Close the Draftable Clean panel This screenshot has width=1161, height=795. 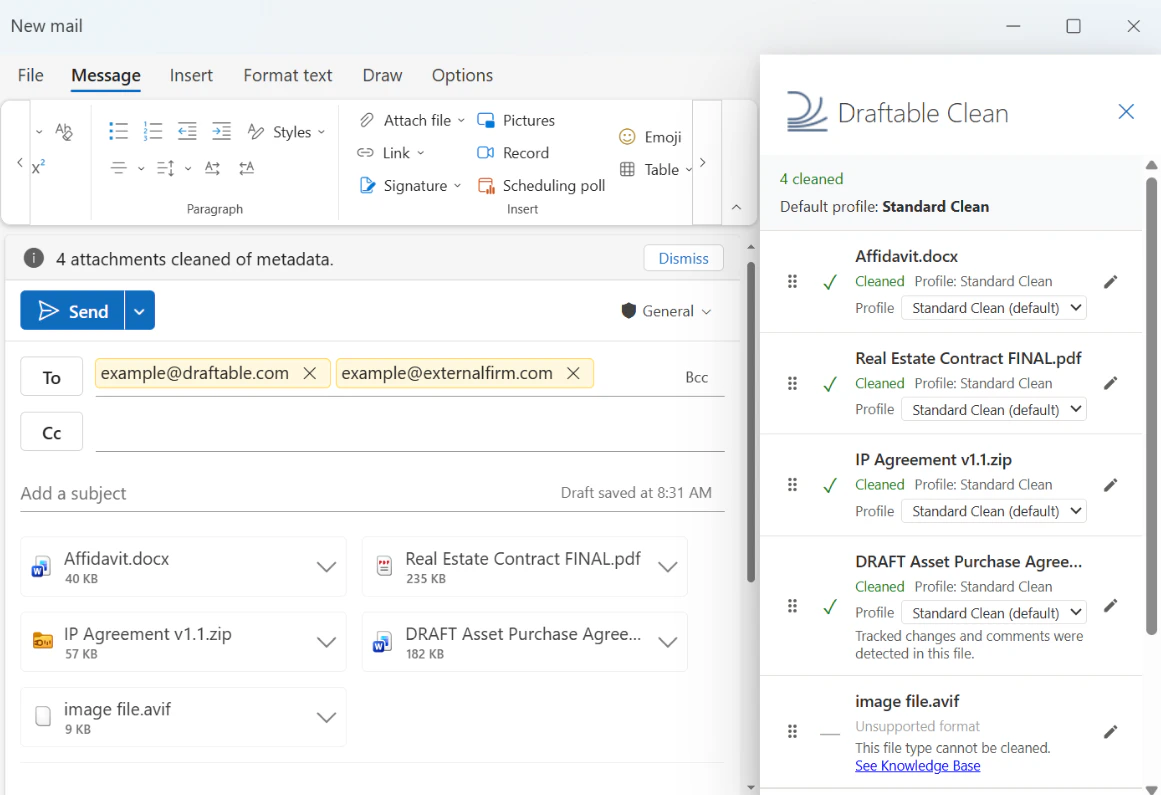(1125, 112)
